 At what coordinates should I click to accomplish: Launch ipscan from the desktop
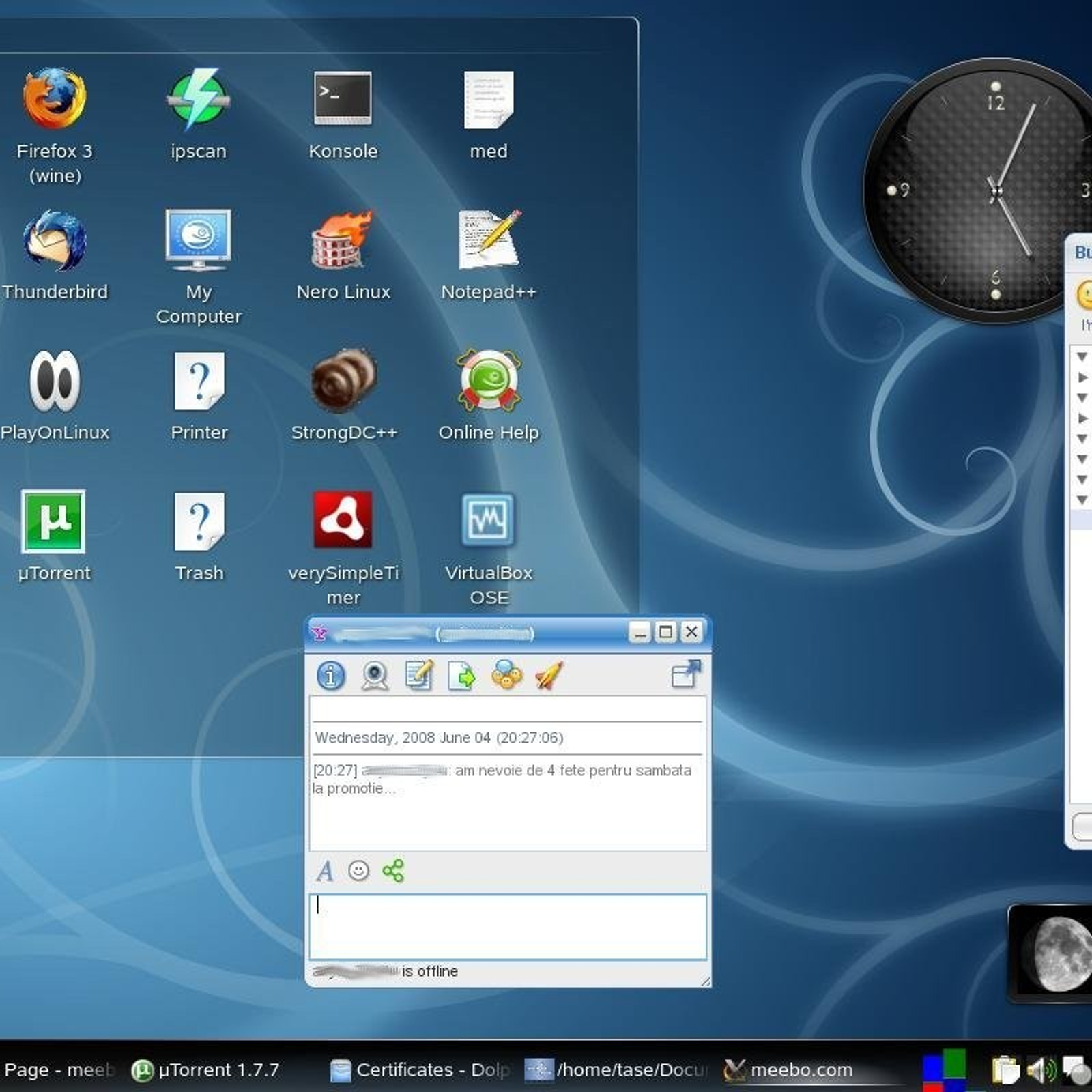[x=199, y=99]
